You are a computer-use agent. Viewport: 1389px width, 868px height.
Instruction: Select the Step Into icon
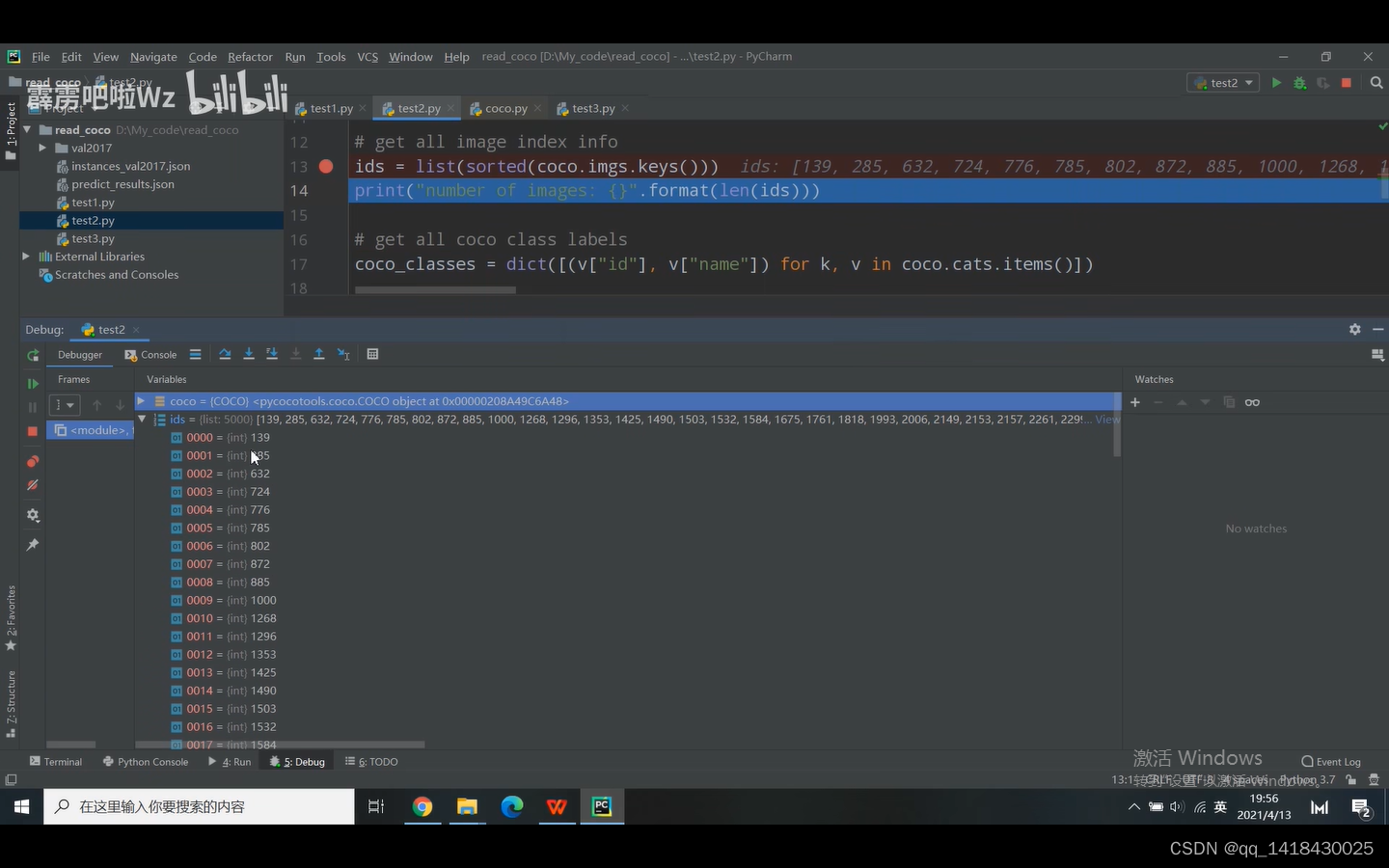point(249,354)
